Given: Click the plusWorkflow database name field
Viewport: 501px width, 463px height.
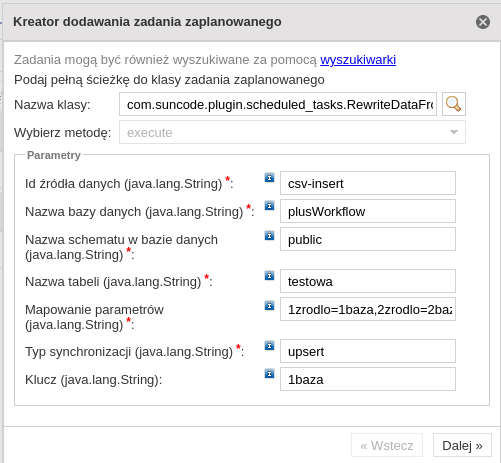Looking at the screenshot, I should coord(368,211).
